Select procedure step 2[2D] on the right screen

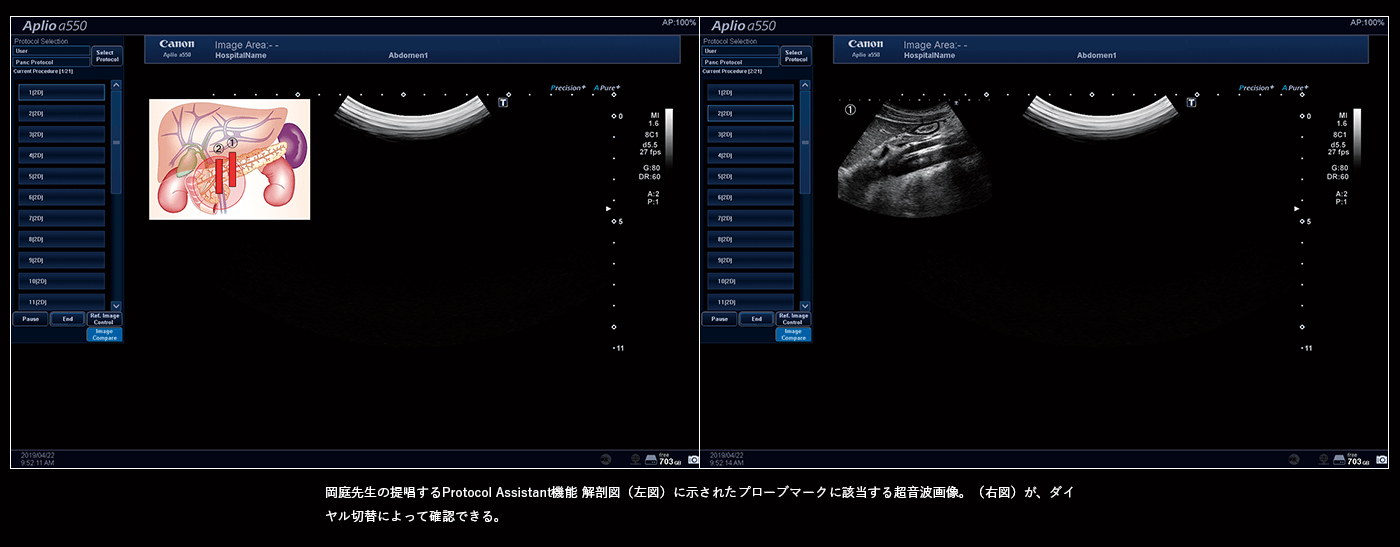tap(750, 113)
